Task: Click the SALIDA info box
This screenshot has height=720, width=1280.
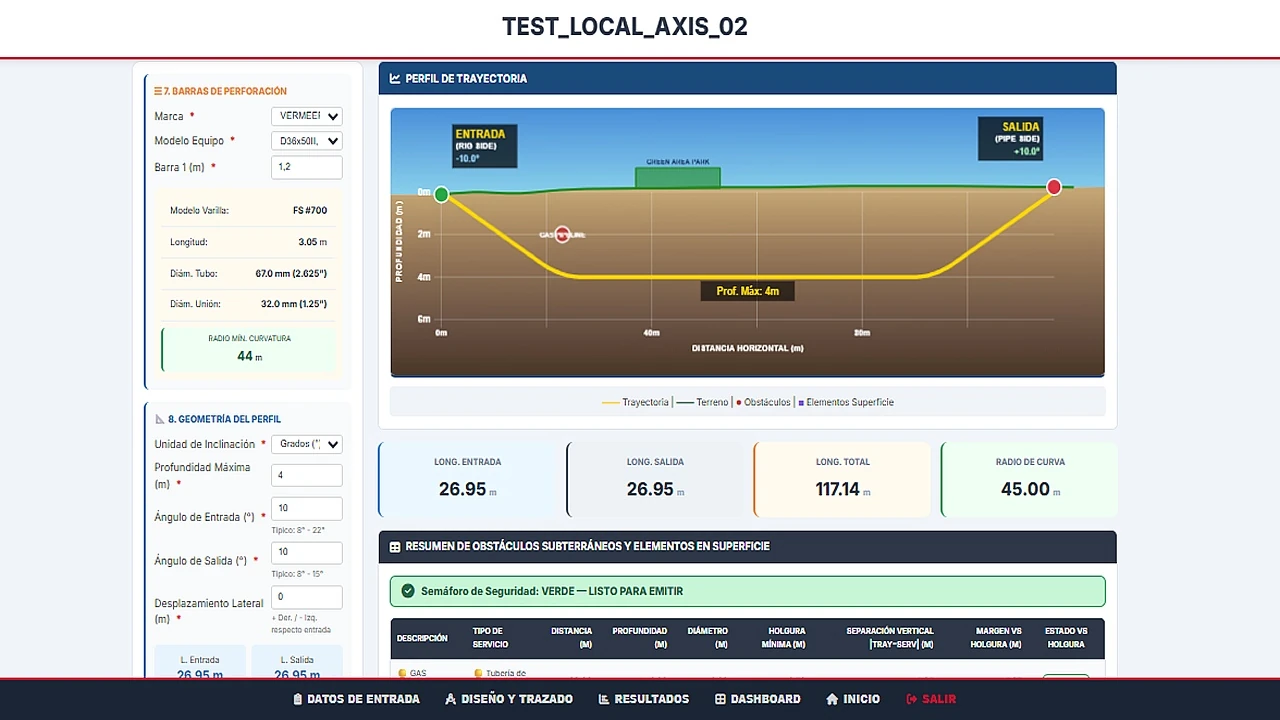Action: pos(1010,139)
